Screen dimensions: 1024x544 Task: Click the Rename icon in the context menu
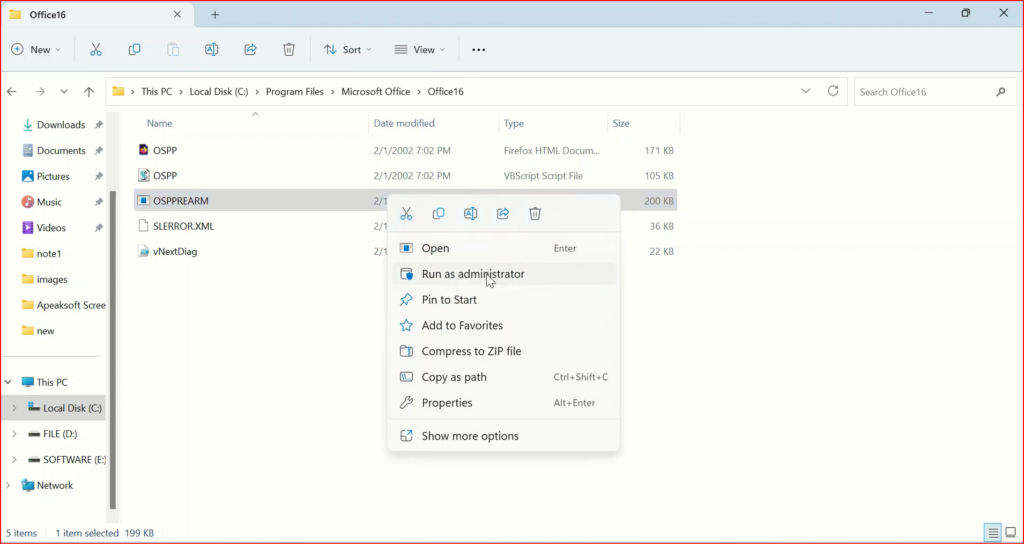tap(470, 214)
